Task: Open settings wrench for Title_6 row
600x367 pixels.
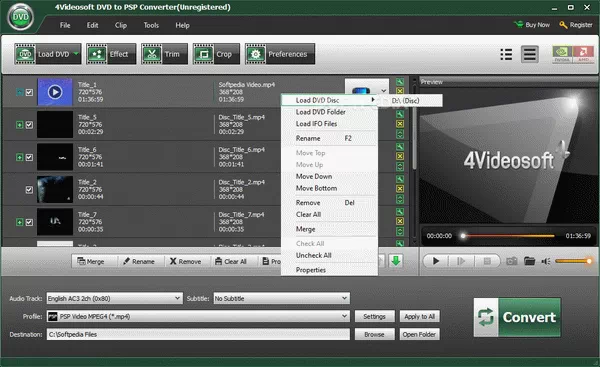Action: pos(400,147)
